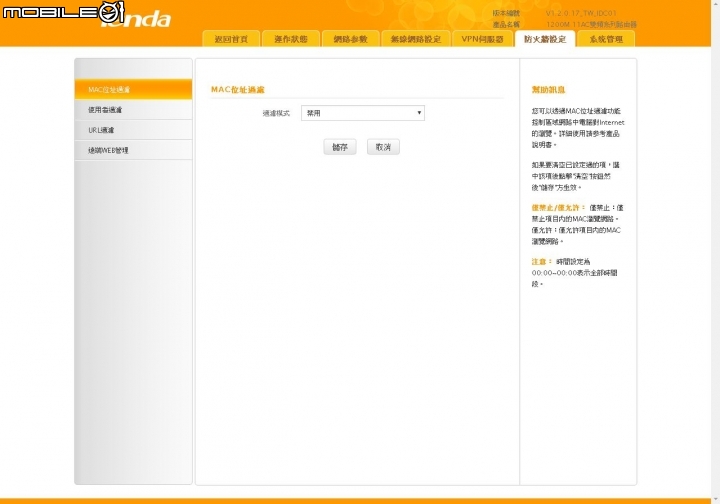Open the 返回首頁 tab
Viewport: 720px width, 504px height.
coord(231,39)
